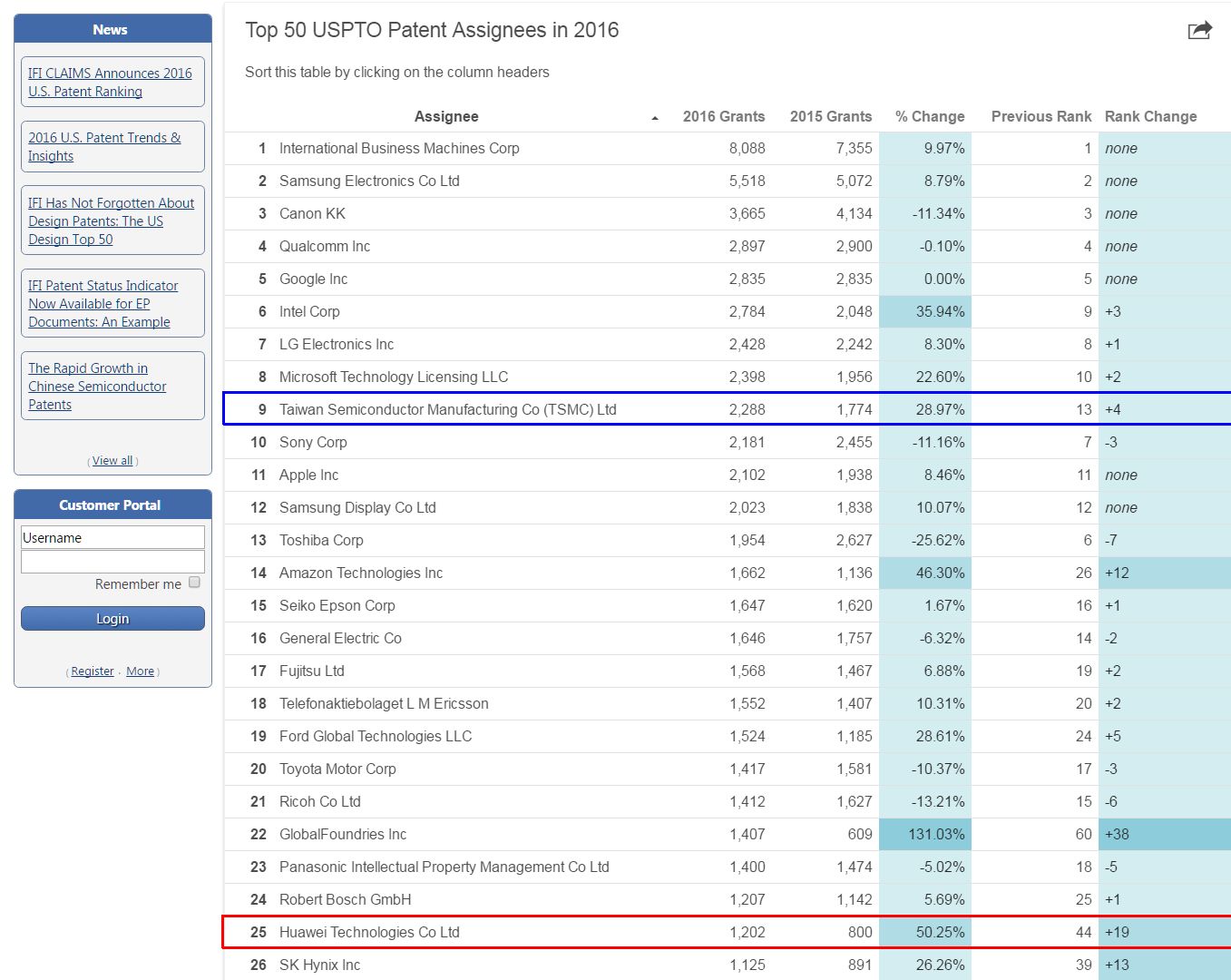Click Robert Bosch GmbH assignee
1231x980 pixels.
click(x=346, y=899)
